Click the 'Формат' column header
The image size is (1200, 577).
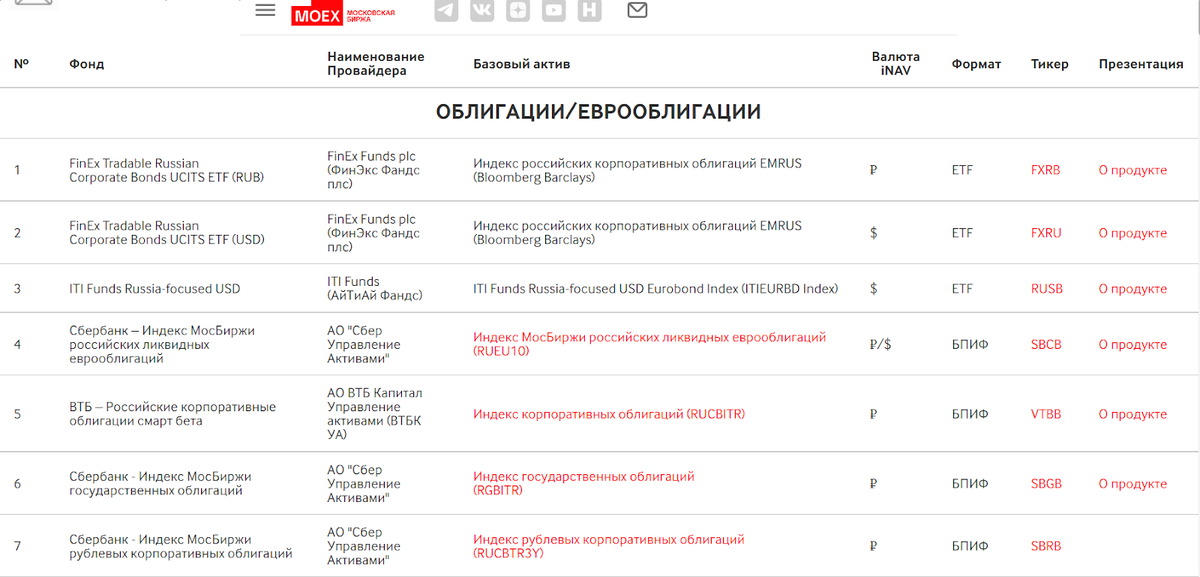point(976,64)
